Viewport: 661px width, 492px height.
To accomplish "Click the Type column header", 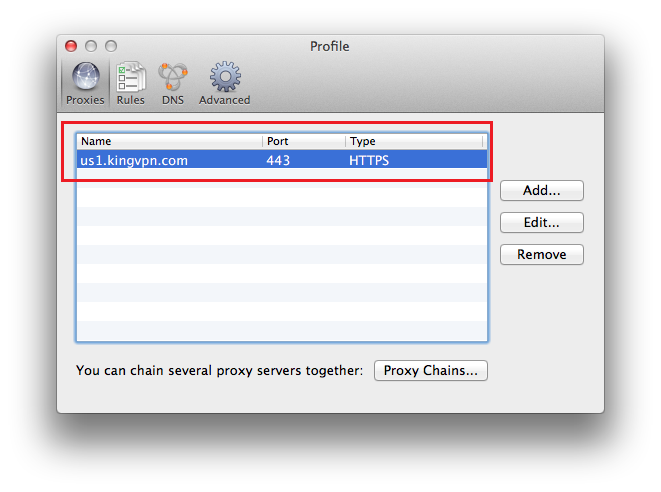I will click(414, 141).
